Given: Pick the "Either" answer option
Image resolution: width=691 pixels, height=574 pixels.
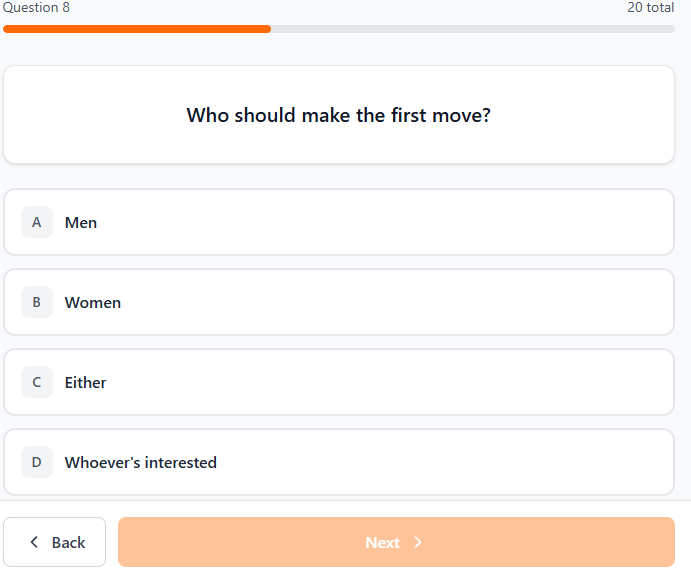Looking at the screenshot, I should coord(86,382).
